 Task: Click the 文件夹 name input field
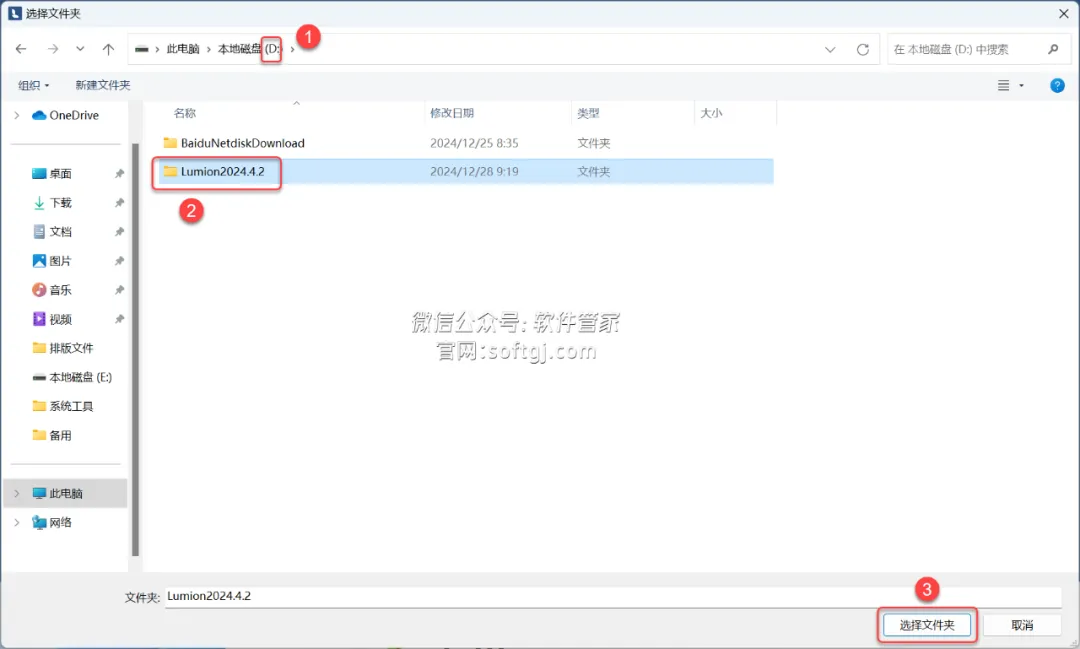[x=613, y=597]
